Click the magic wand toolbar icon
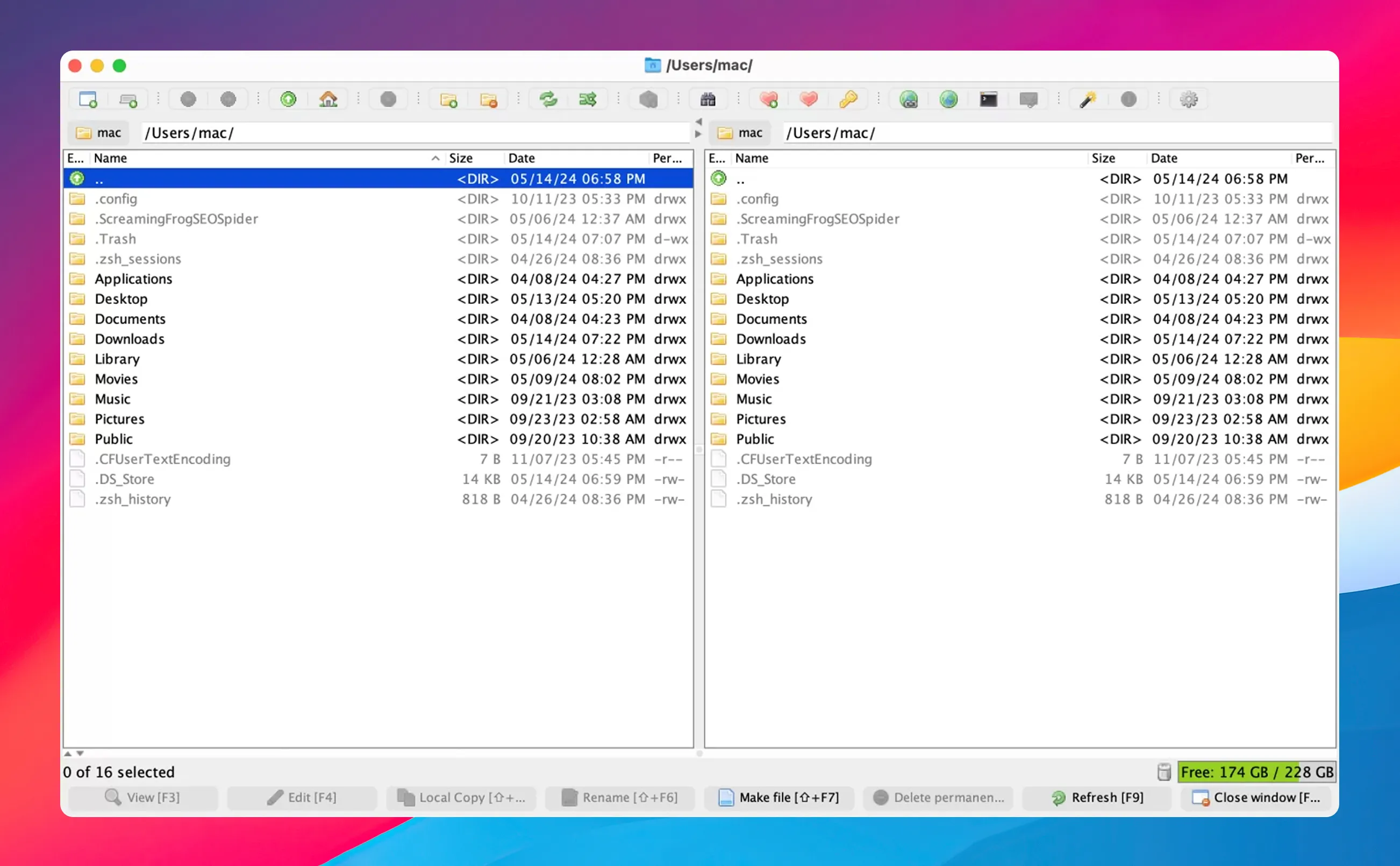Image resolution: width=1400 pixels, height=866 pixels. (x=1089, y=100)
